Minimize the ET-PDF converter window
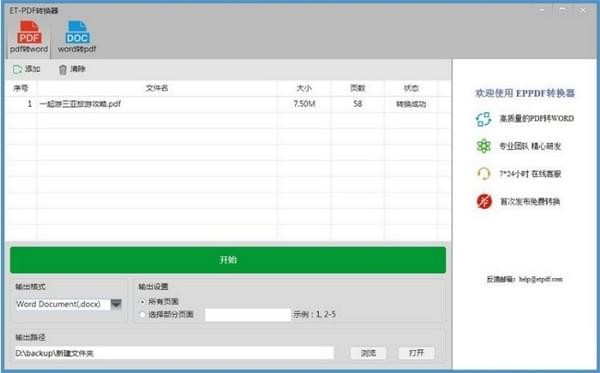600x373 pixels. 542,10
